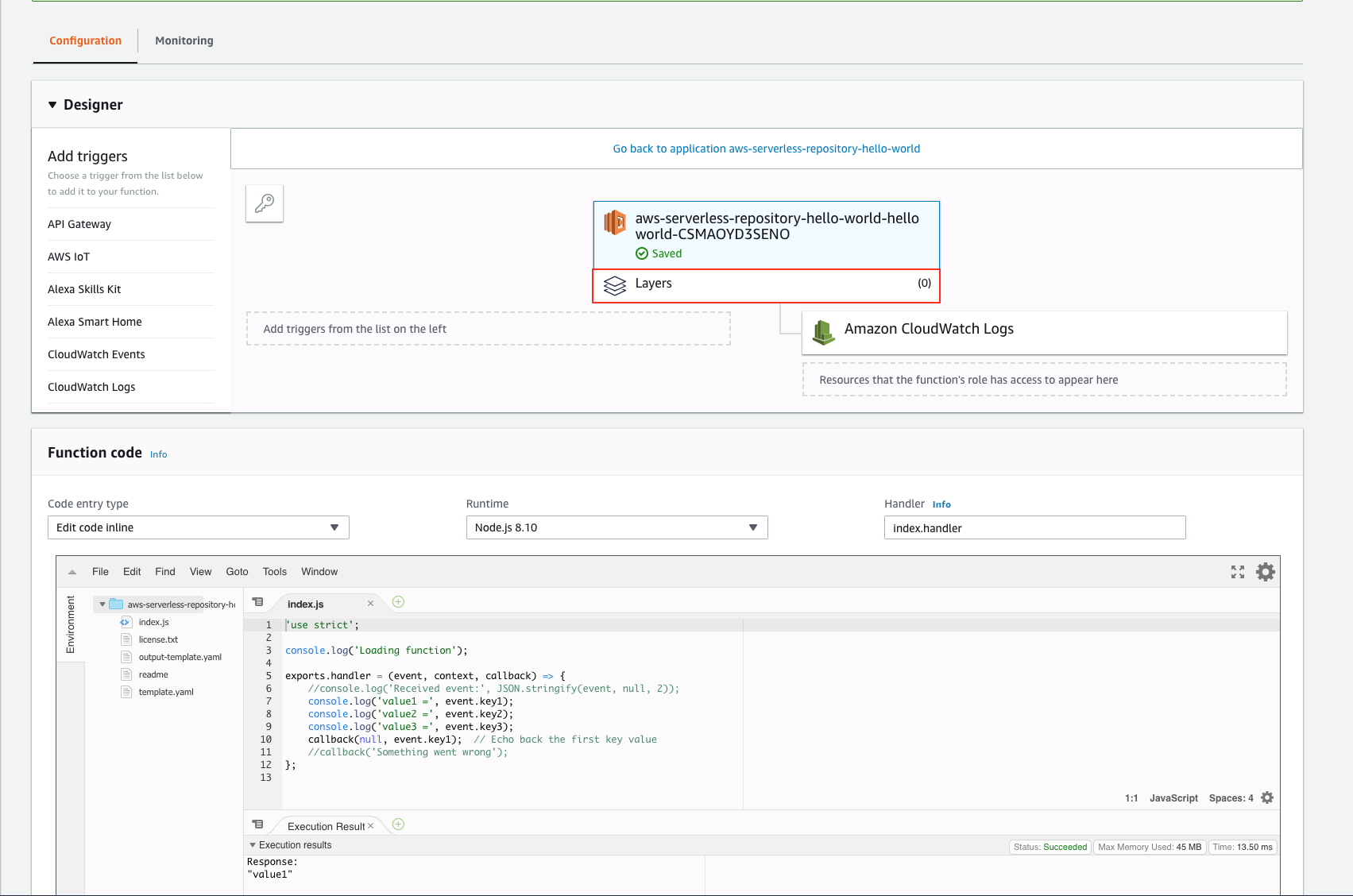1353x896 pixels.
Task: Add a new editor tab next to index.js
Action: pos(399,602)
